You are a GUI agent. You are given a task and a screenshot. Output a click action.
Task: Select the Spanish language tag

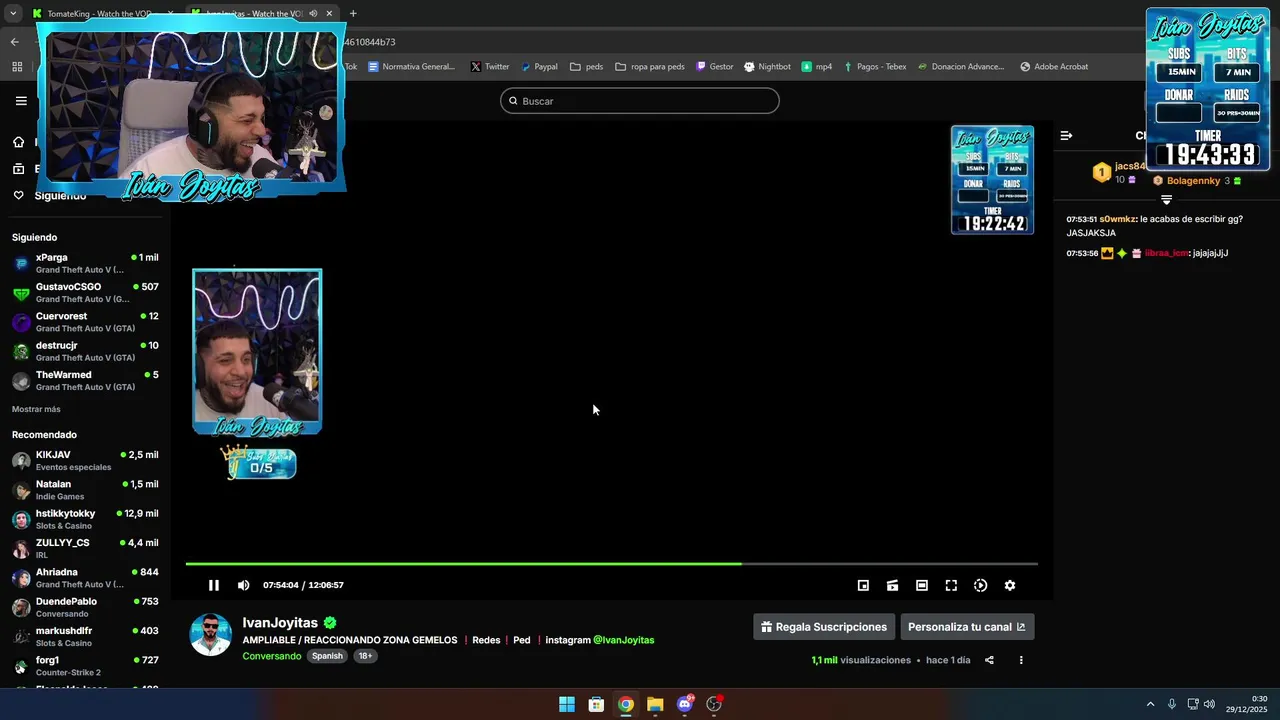pyautogui.click(x=327, y=656)
